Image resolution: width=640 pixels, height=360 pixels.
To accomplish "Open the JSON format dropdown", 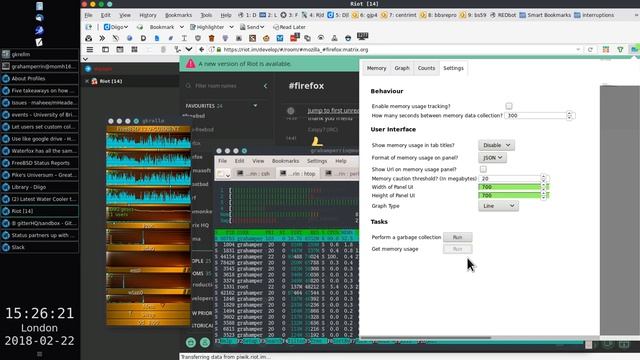I will click(x=492, y=158).
